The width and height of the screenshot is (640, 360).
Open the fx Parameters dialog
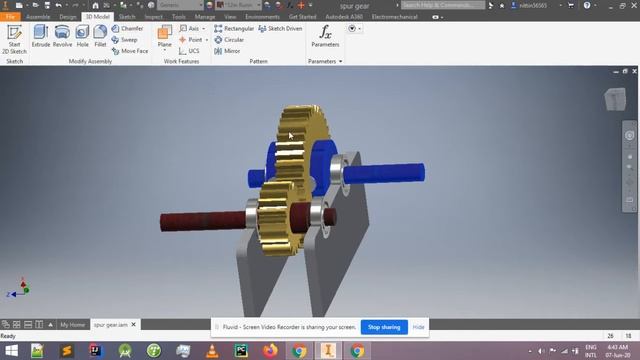(325, 36)
